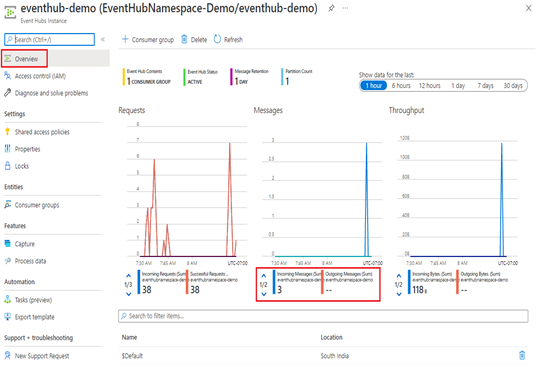Click the Search to filter items field
The image size is (536, 370).
coord(323,316)
